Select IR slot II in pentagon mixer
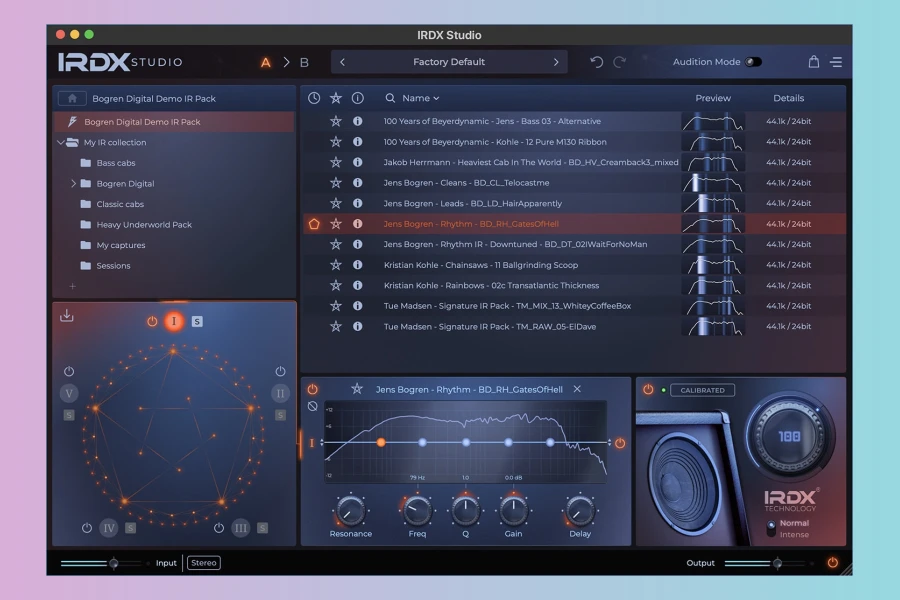This screenshot has width=900, height=600. 280,393
